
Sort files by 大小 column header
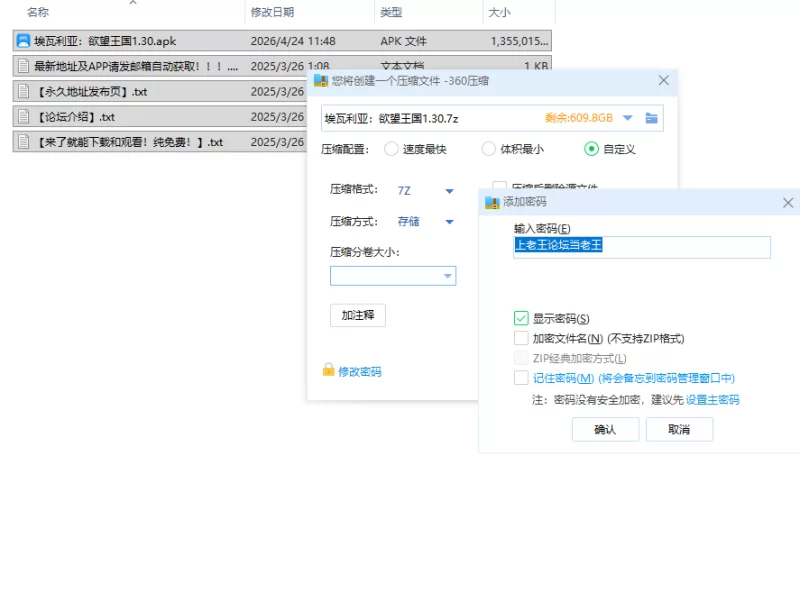pyautogui.click(x=499, y=12)
